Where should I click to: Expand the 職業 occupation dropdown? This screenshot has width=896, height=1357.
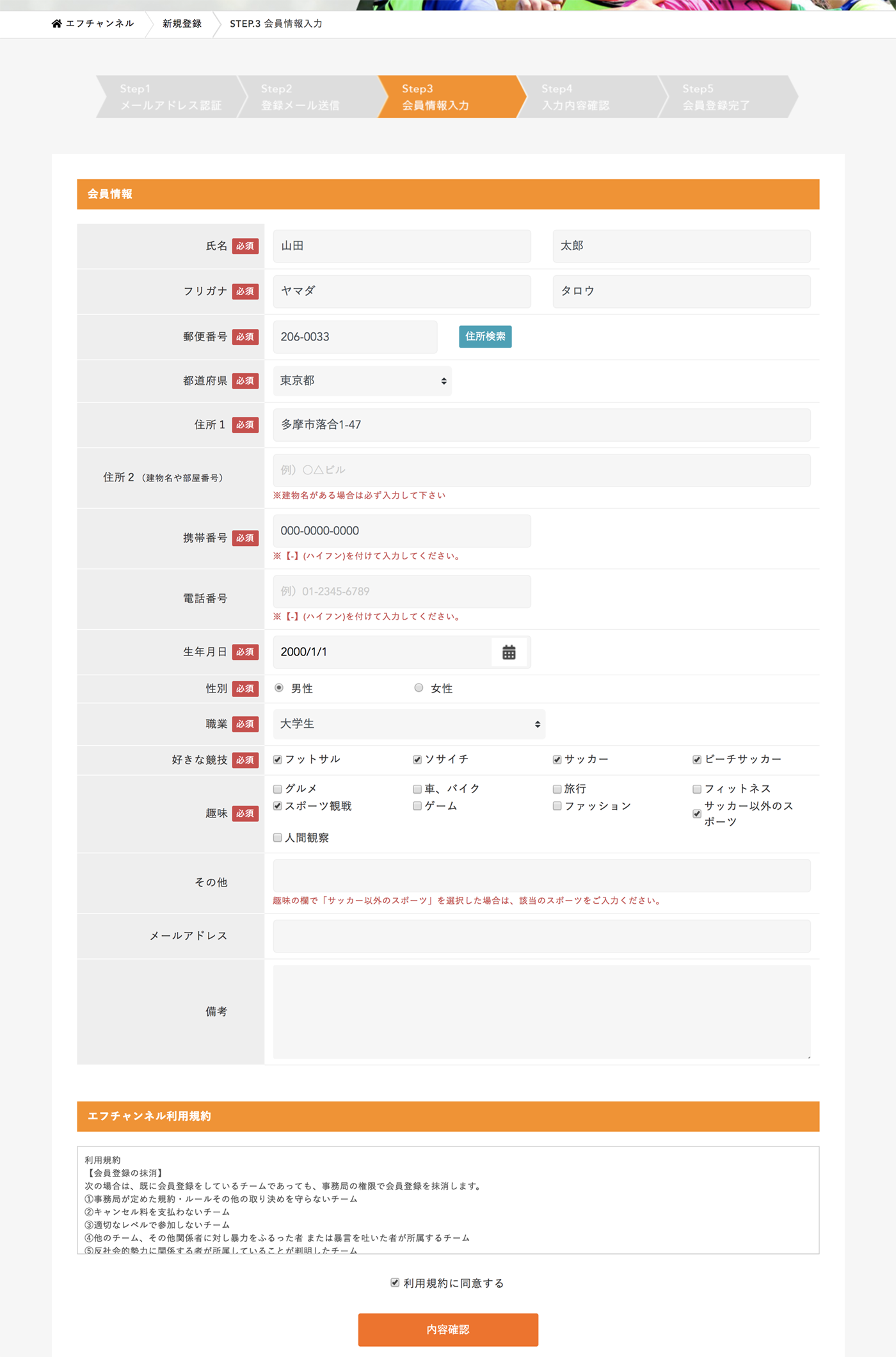point(409,724)
